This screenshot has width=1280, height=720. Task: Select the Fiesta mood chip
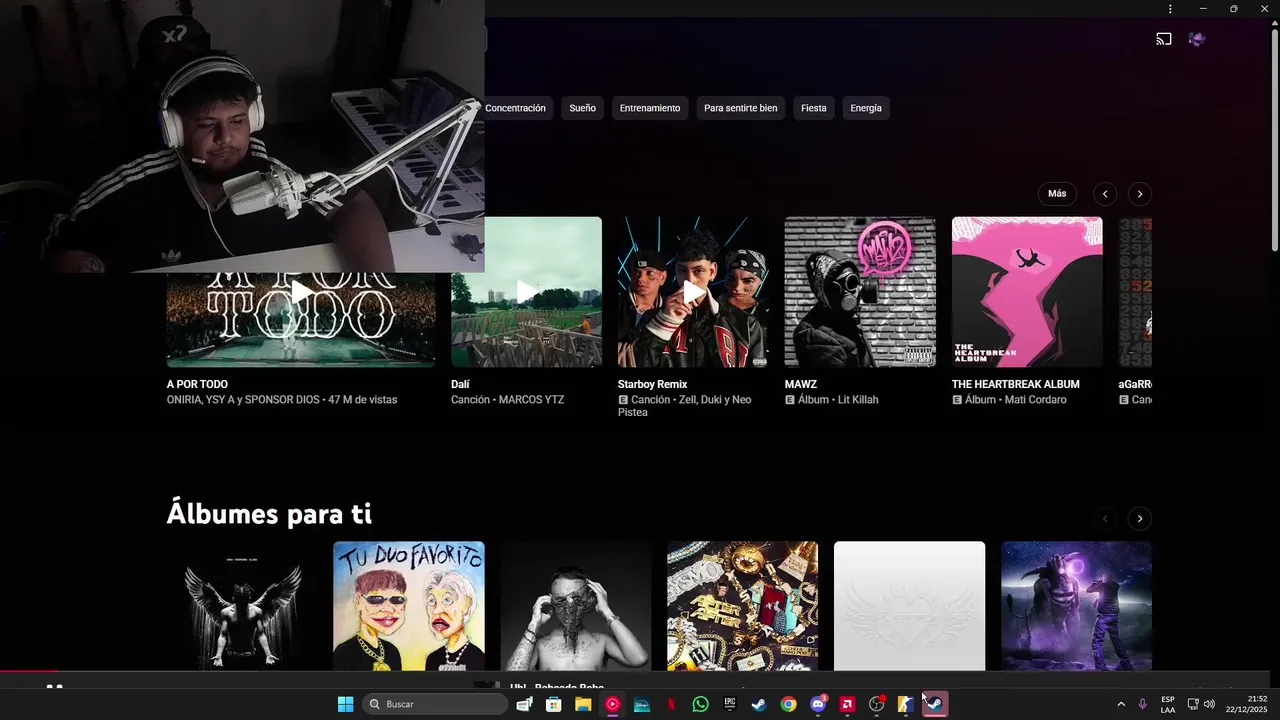814,108
